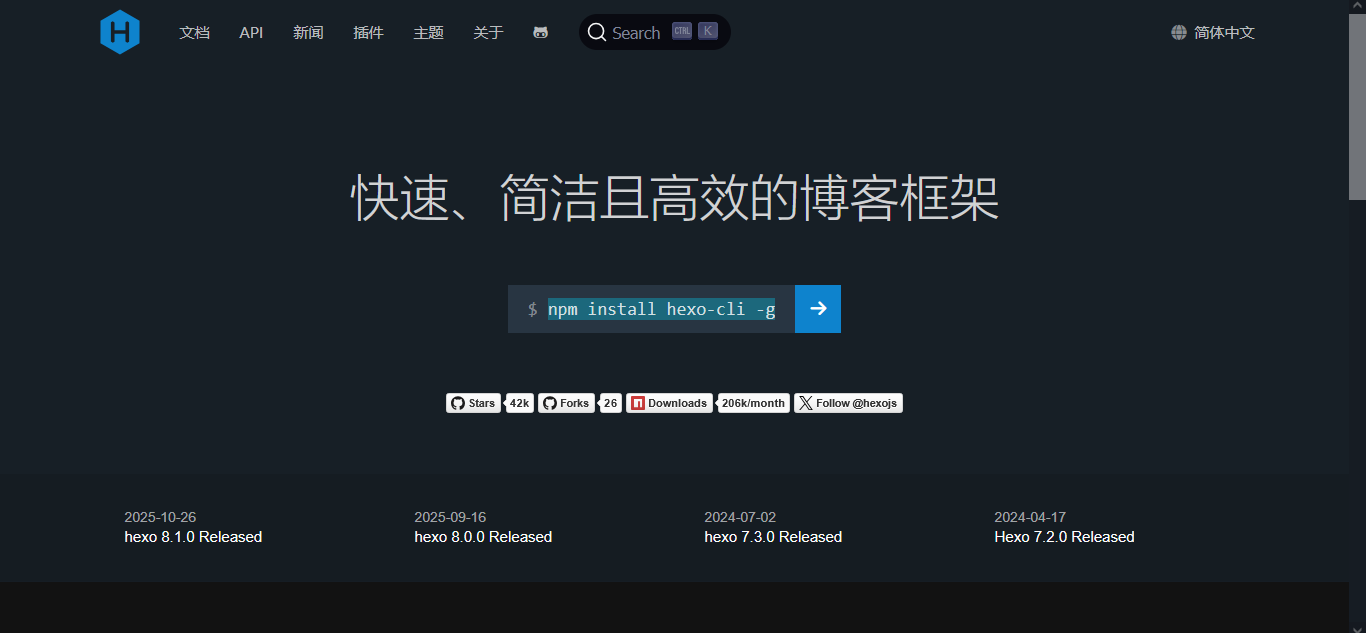The height and width of the screenshot is (633, 1366).
Task: Click the 2025-09-16 date text
Action: coord(450,517)
